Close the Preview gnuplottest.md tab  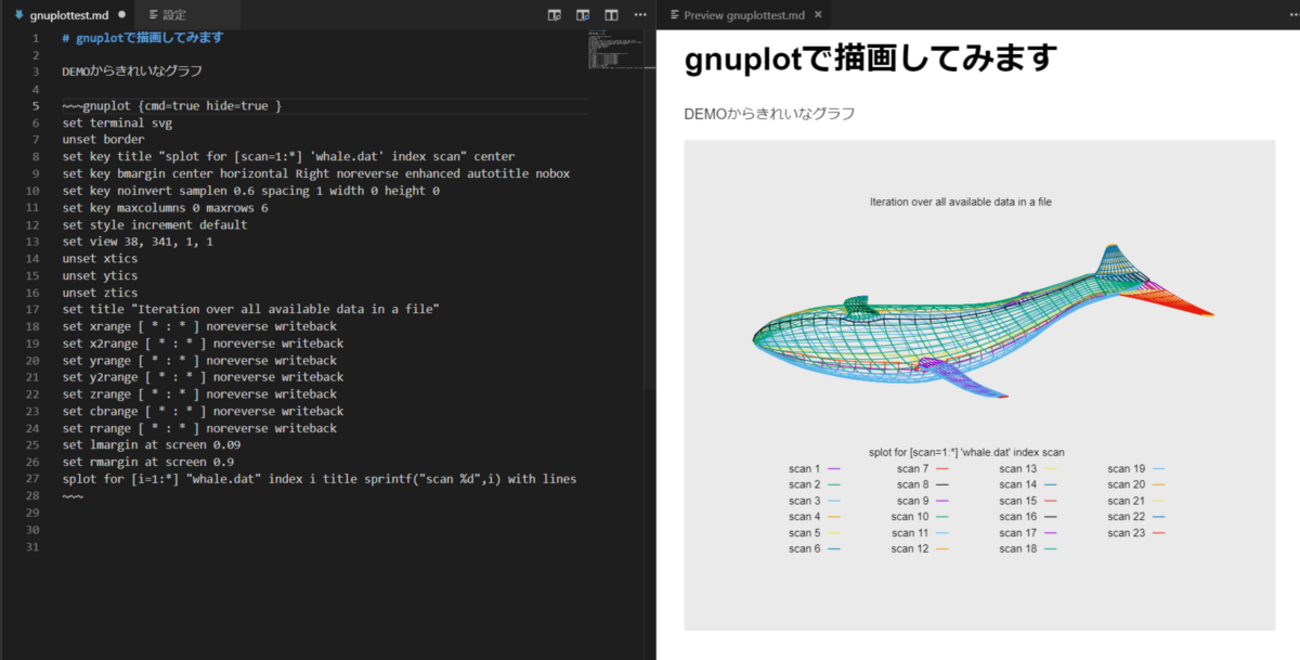[817, 15]
